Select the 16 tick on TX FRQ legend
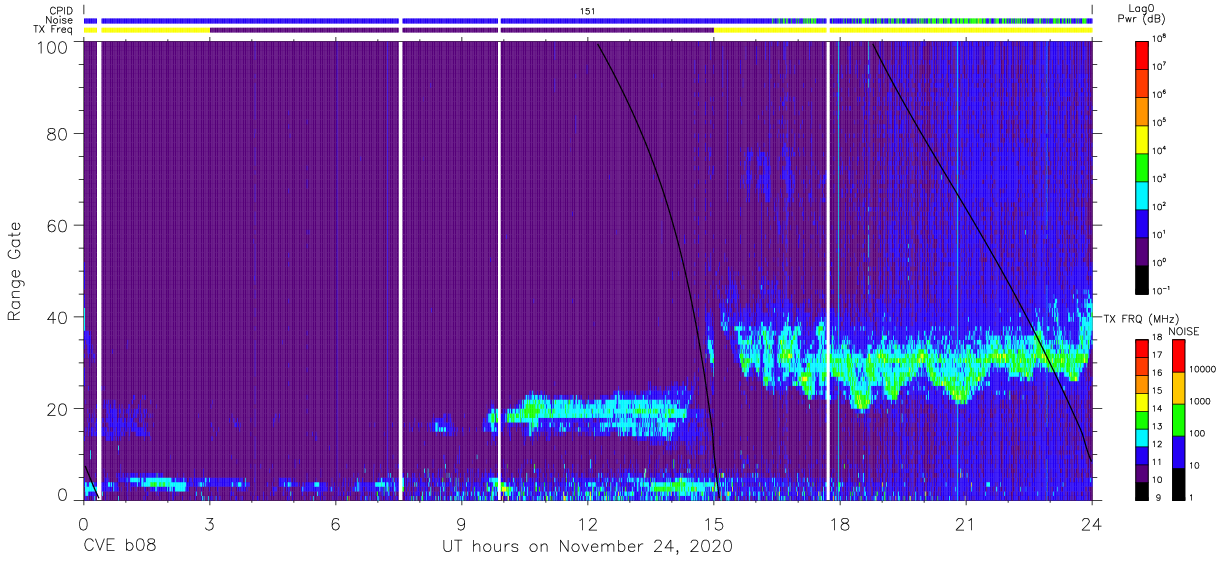 point(1158,373)
